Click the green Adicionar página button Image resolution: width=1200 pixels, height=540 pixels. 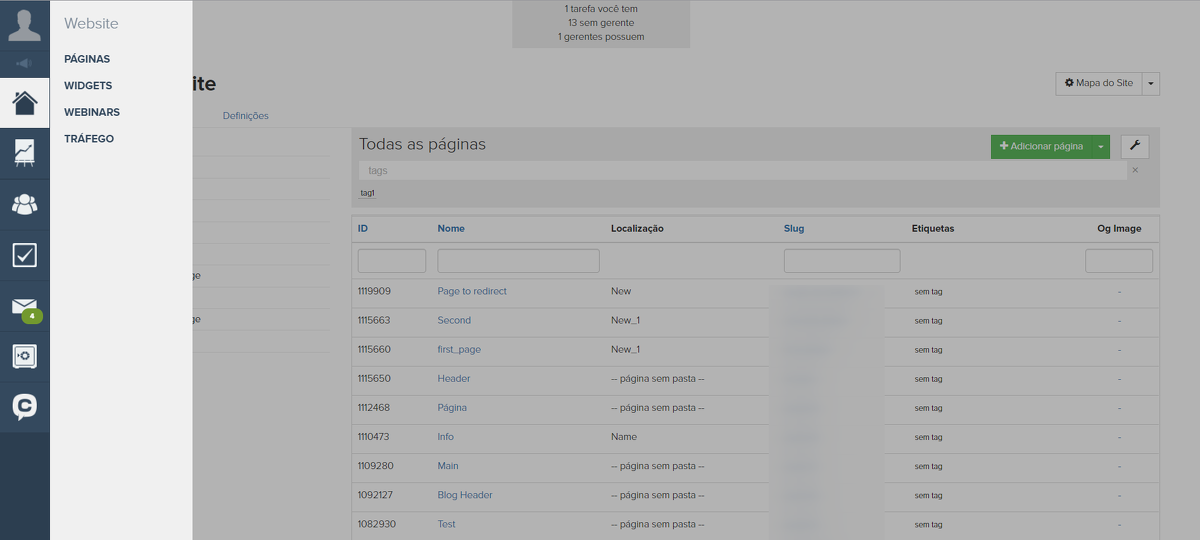tap(1041, 147)
